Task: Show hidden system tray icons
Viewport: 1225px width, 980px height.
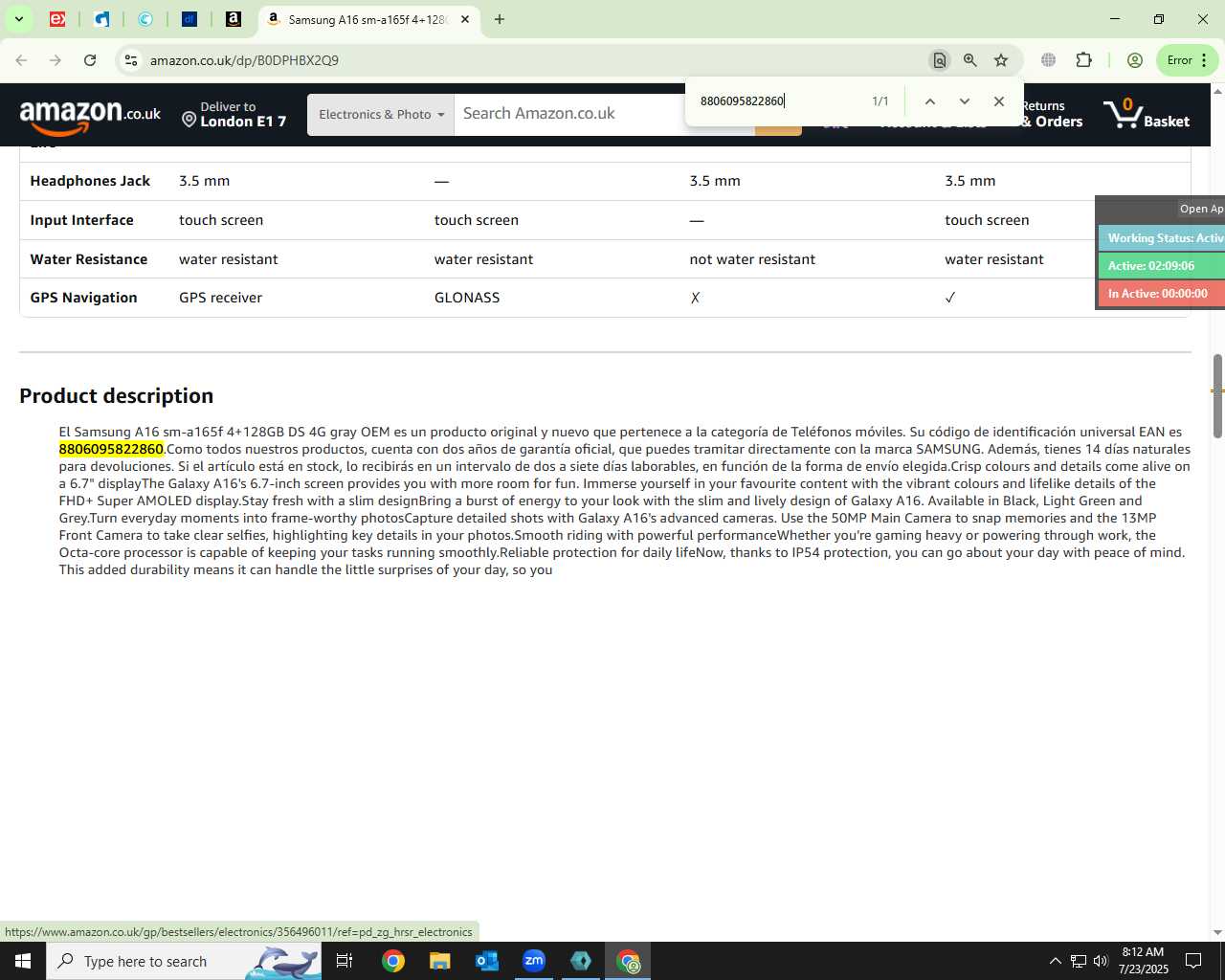Action: click(x=1055, y=961)
